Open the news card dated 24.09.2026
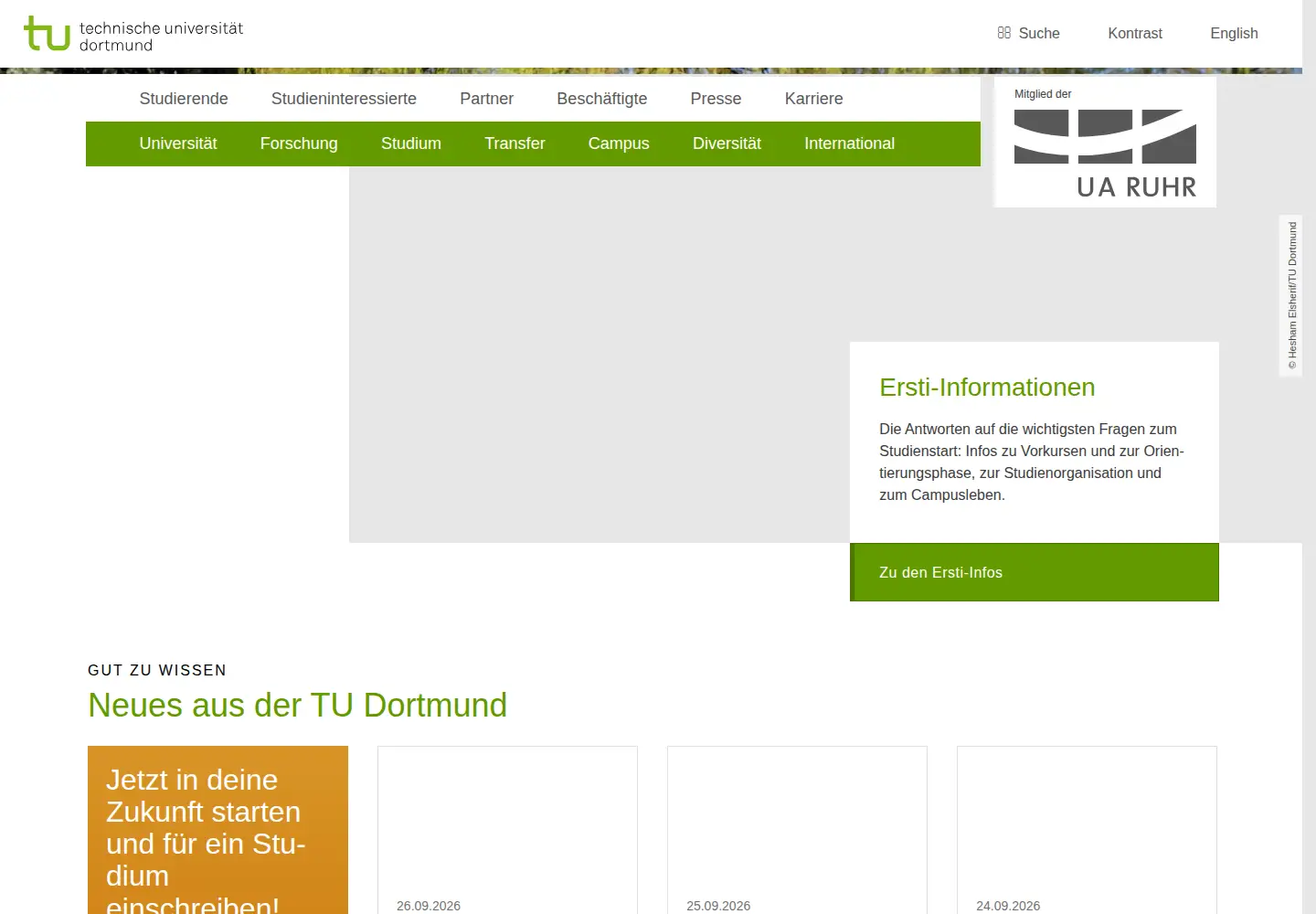This screenshot has height=914, width=1316. click(x=1087, y=830)
